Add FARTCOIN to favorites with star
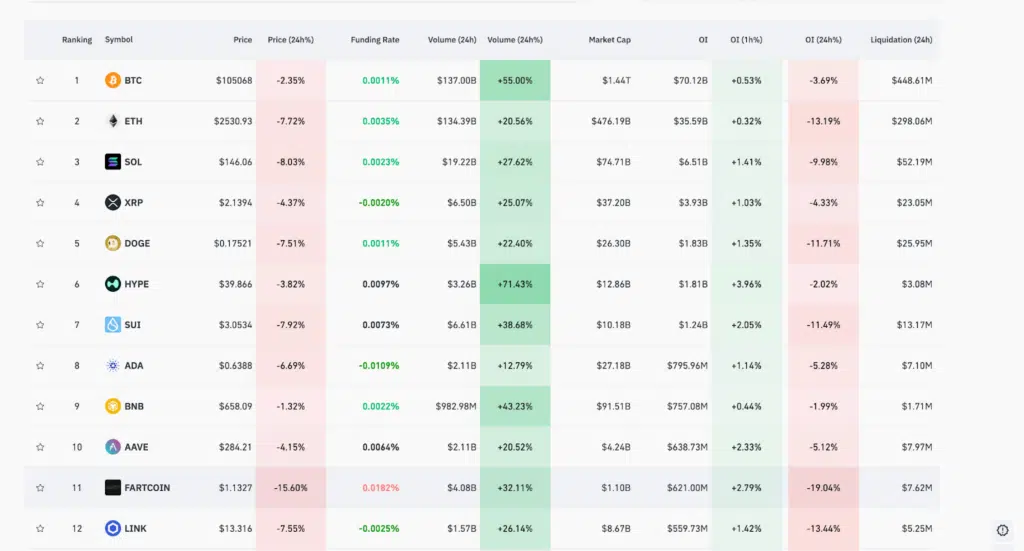 click(40, 488)
